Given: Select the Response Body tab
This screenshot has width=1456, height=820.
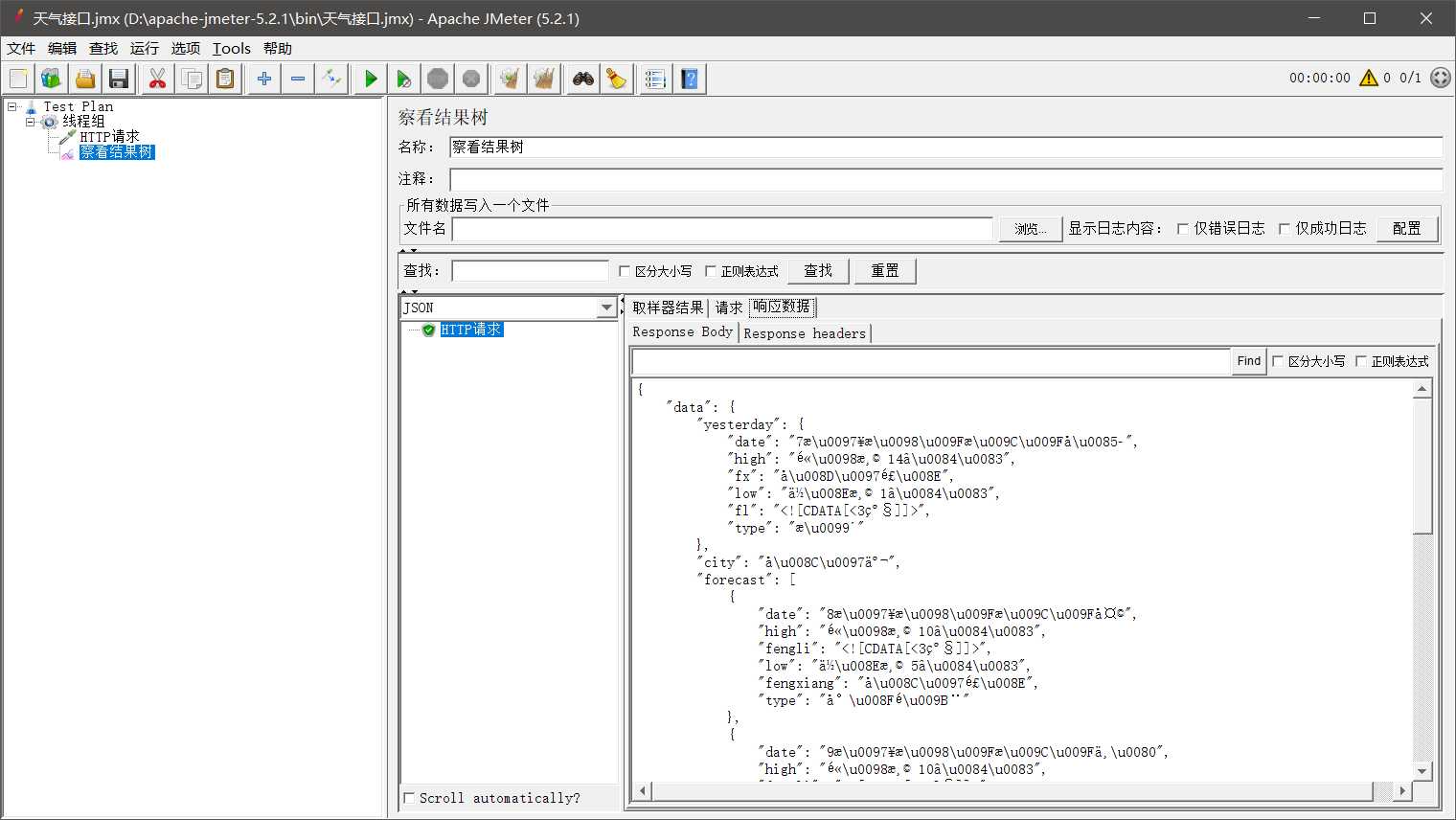Looking at the screenshot, I should click(683, 332).
